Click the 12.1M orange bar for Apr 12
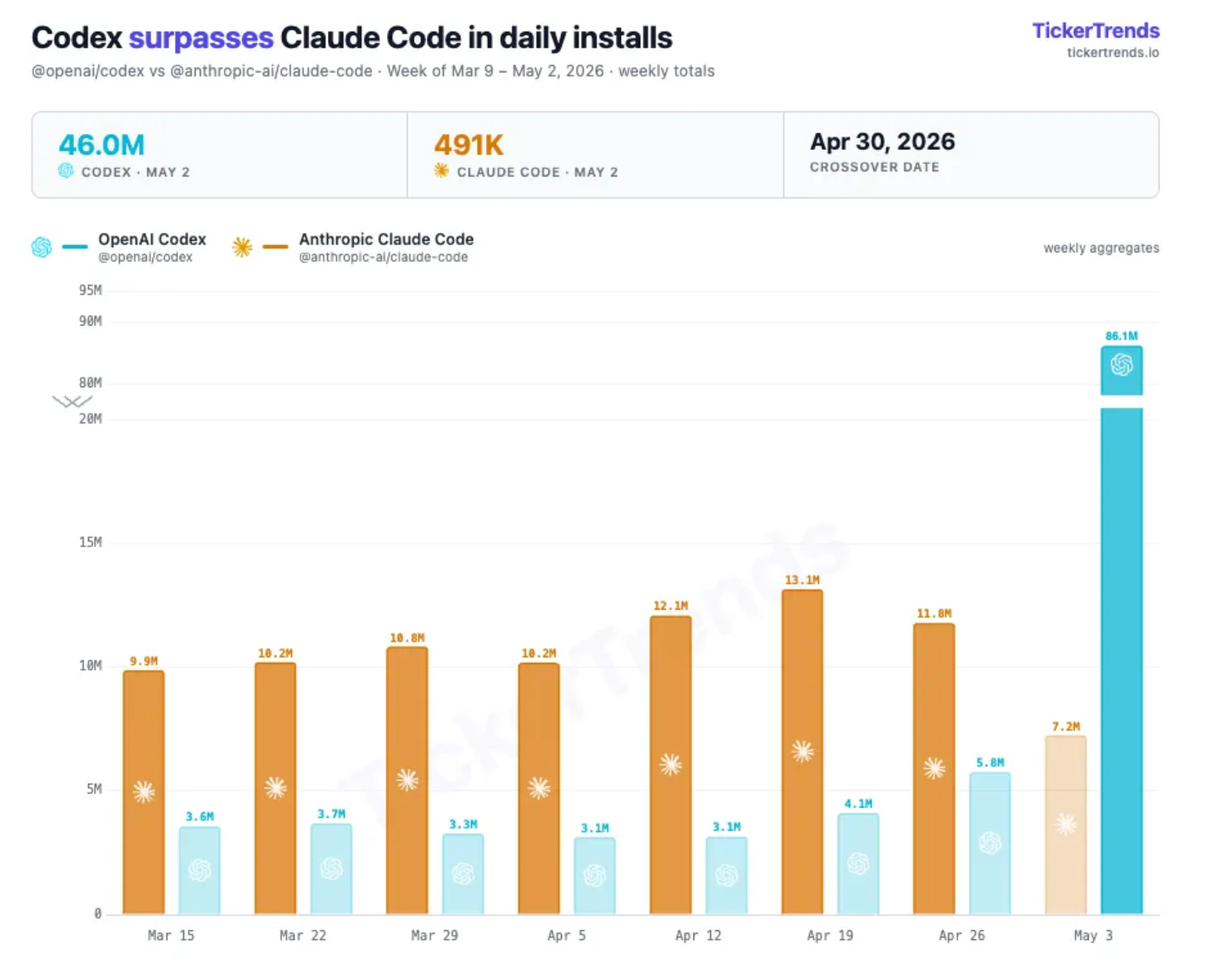Viewport: 1232px width, 961px height. click(x=671, y=765)
